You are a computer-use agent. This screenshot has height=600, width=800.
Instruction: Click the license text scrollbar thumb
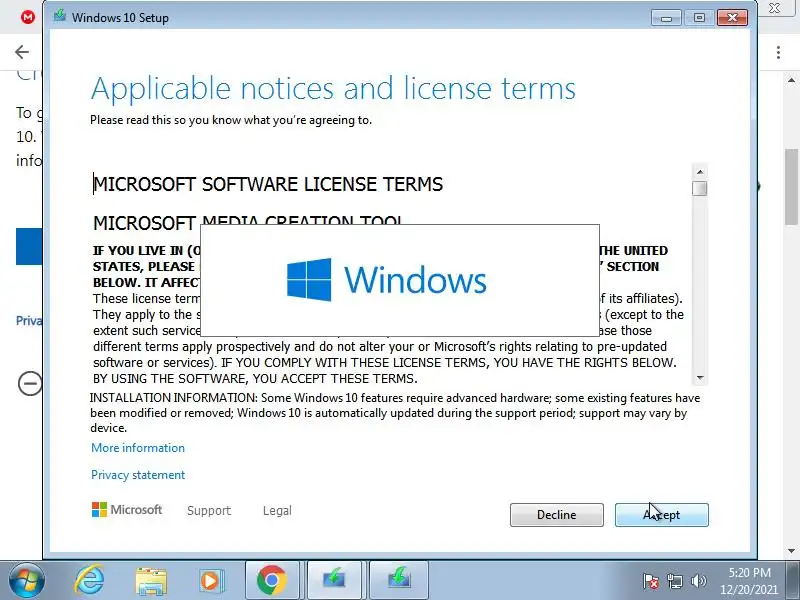700,188
